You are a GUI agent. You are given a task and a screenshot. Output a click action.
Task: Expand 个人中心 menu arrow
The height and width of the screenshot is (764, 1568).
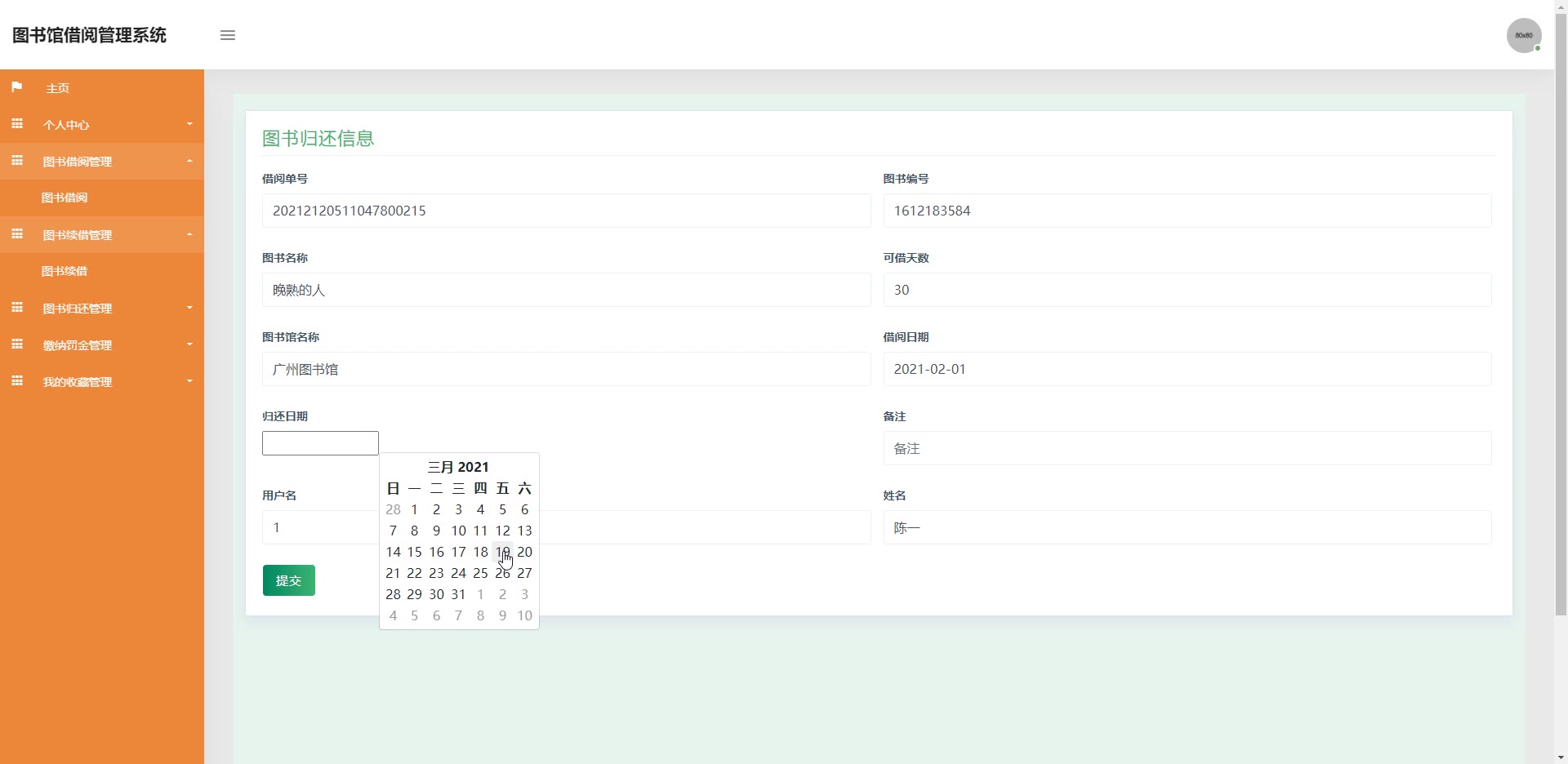pos(189,124)
